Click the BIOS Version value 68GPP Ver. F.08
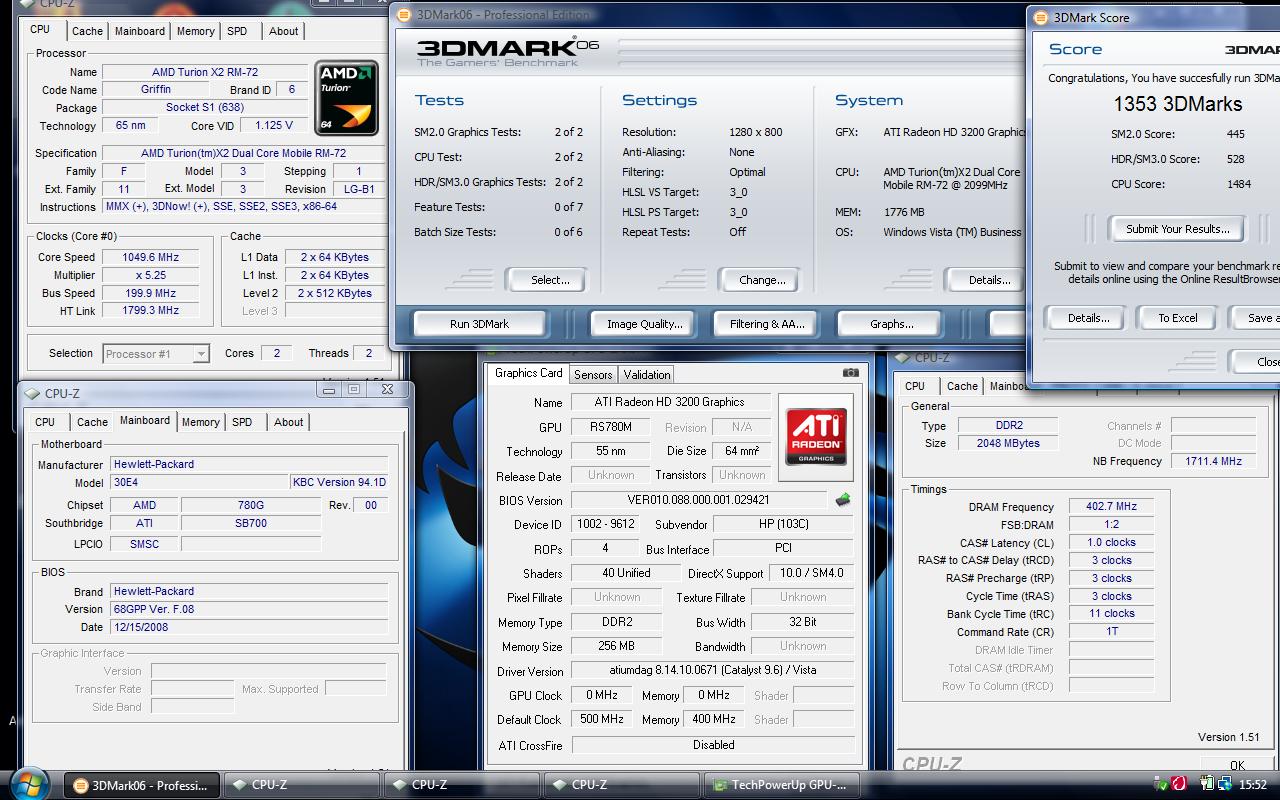The image size is (1280, 800). 249,608
